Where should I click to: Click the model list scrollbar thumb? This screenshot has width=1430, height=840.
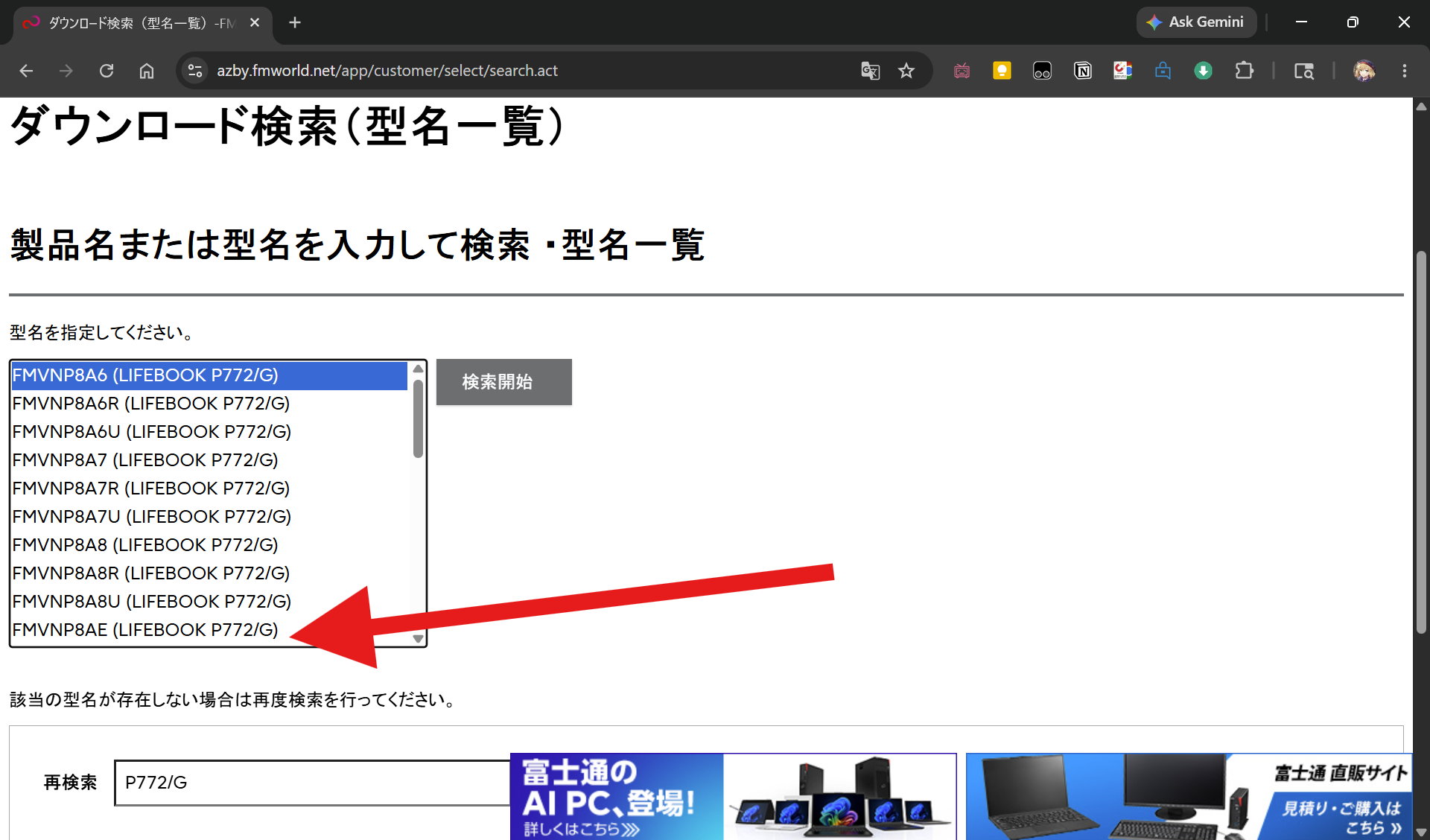(x=418, y=419)
